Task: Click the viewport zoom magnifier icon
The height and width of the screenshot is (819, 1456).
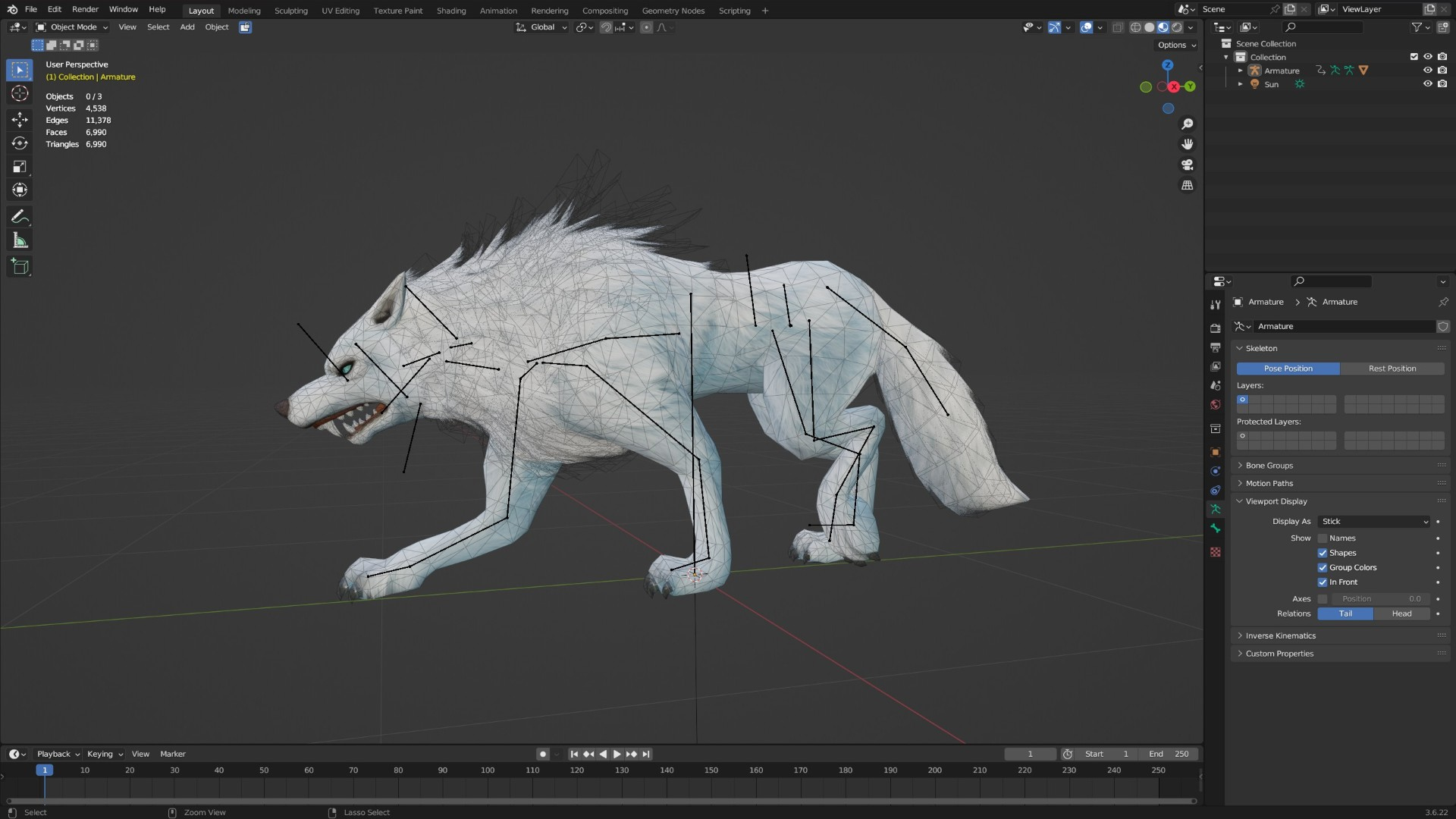Action: [x=1188, y=124]
